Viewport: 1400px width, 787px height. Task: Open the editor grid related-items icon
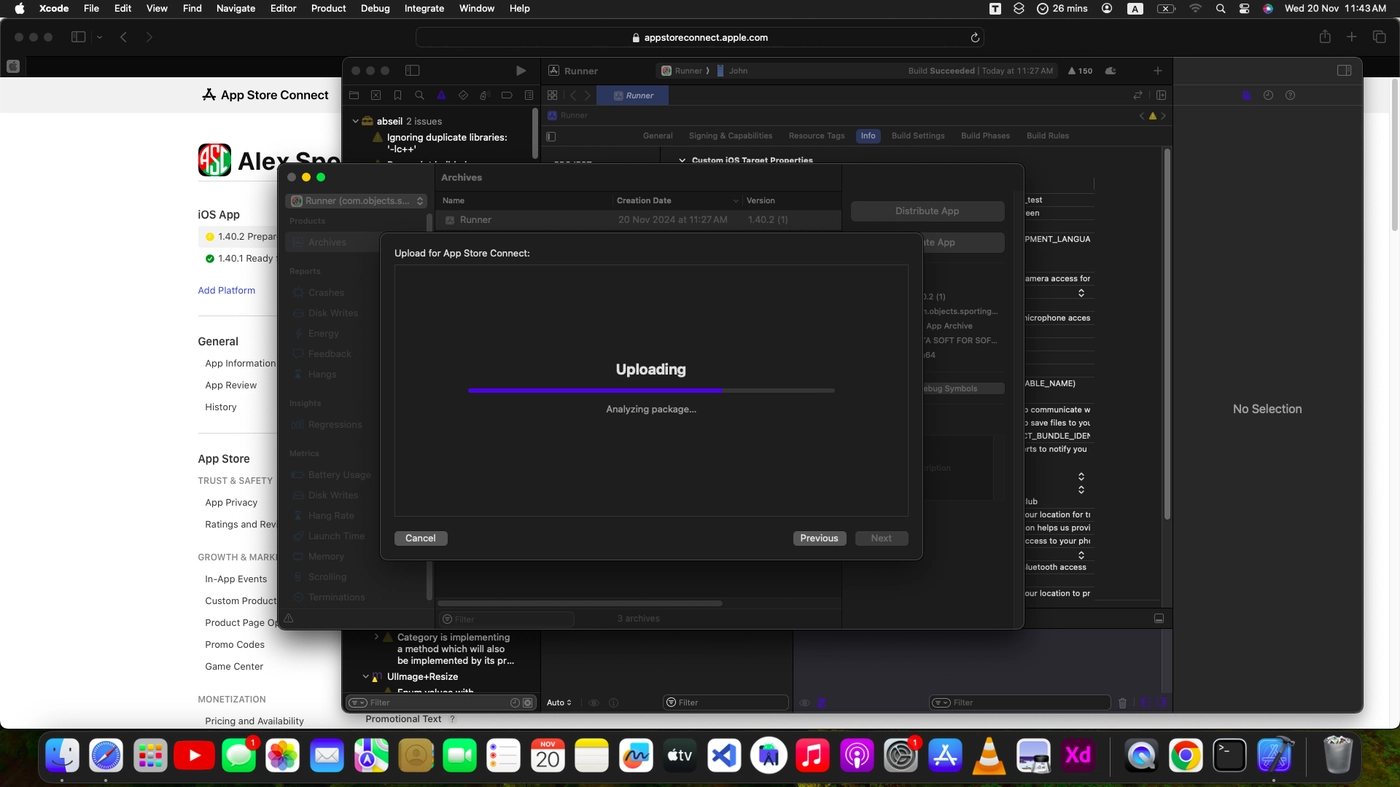point(552,96)
